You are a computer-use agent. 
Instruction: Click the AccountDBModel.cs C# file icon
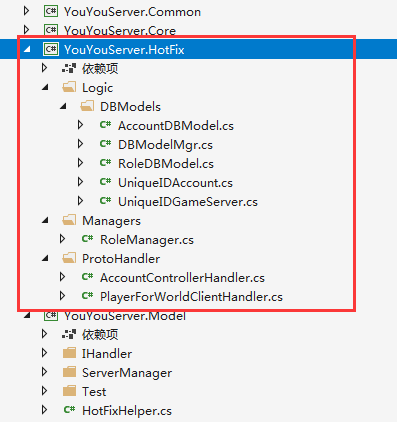105,125
